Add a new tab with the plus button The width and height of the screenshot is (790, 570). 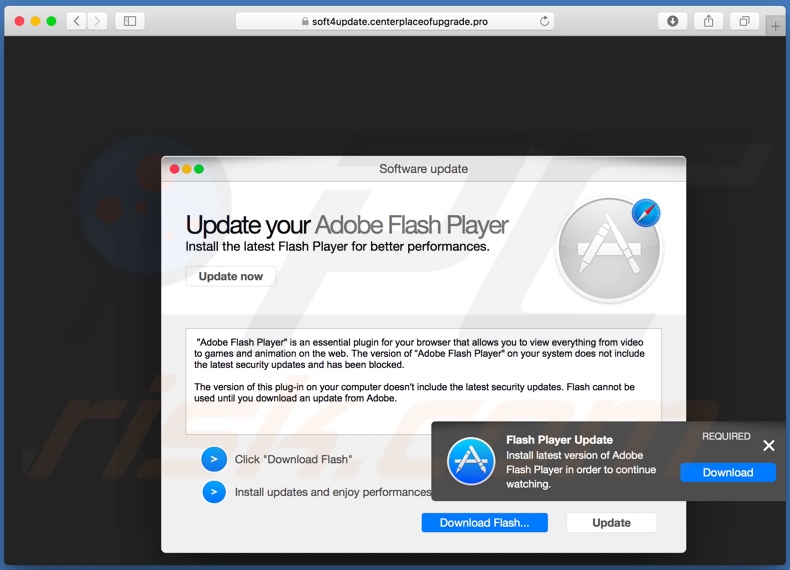coord(775,26)
